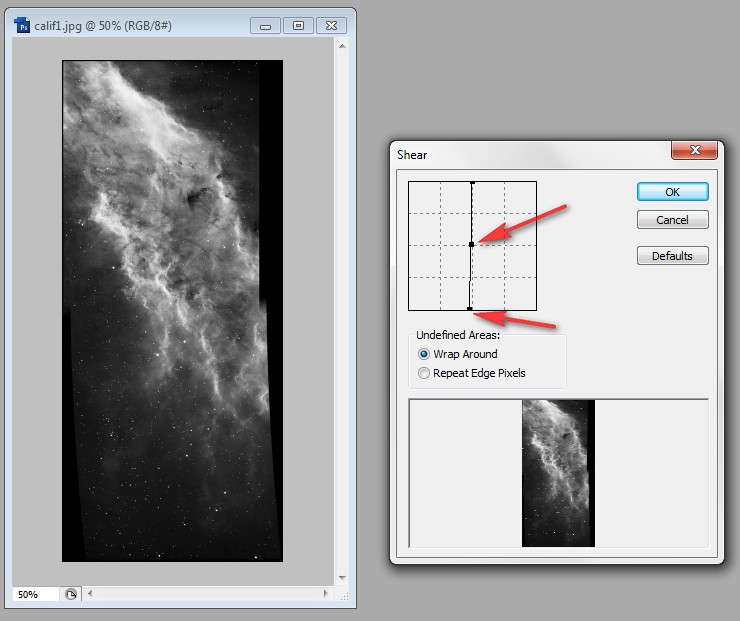Cancel the Shear dialog
Image resolution: width=740 pixels, height=621 pixels.
tap(672, 220)
